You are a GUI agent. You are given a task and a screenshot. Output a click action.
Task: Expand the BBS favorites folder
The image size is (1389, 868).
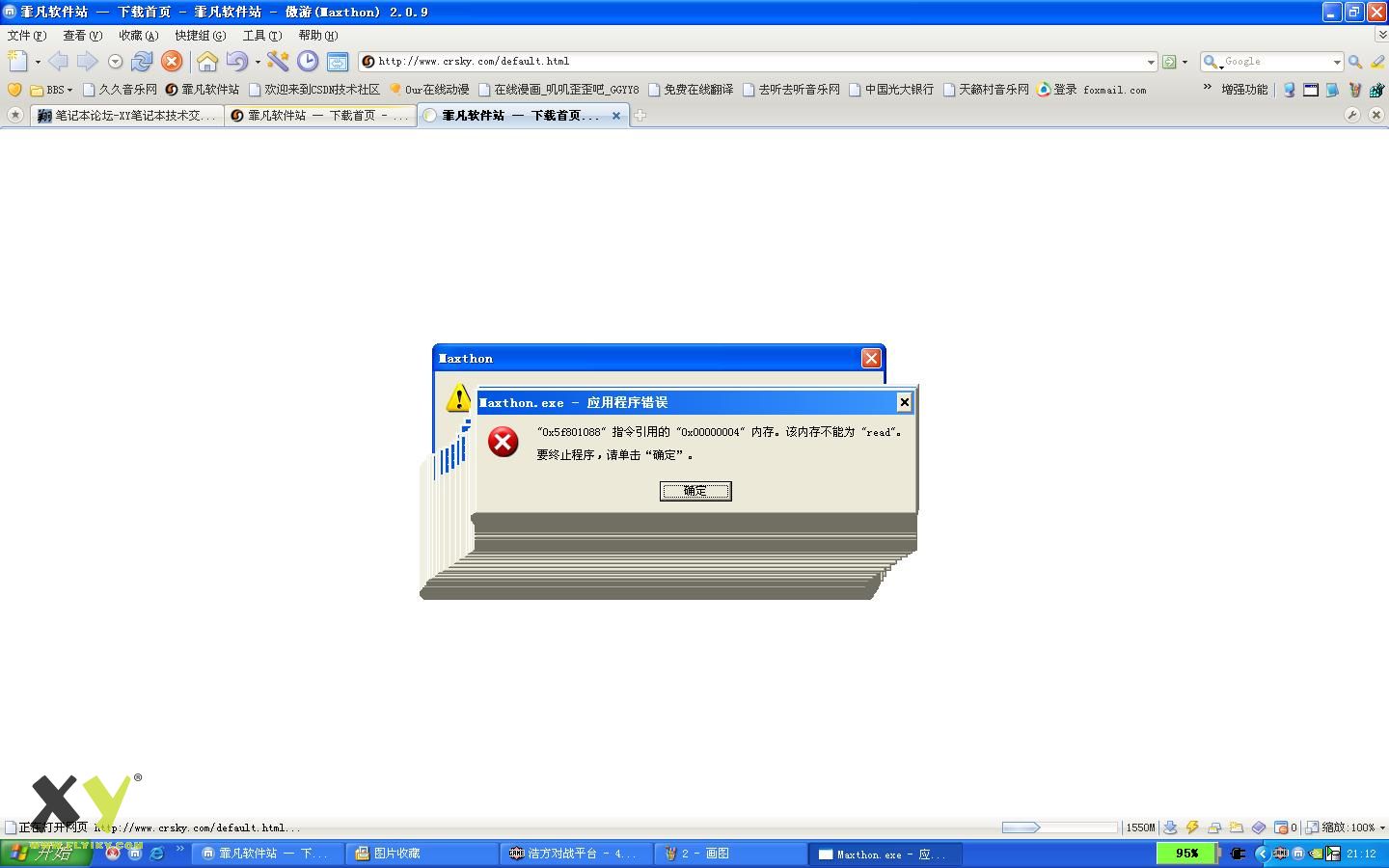pos(51,90)
